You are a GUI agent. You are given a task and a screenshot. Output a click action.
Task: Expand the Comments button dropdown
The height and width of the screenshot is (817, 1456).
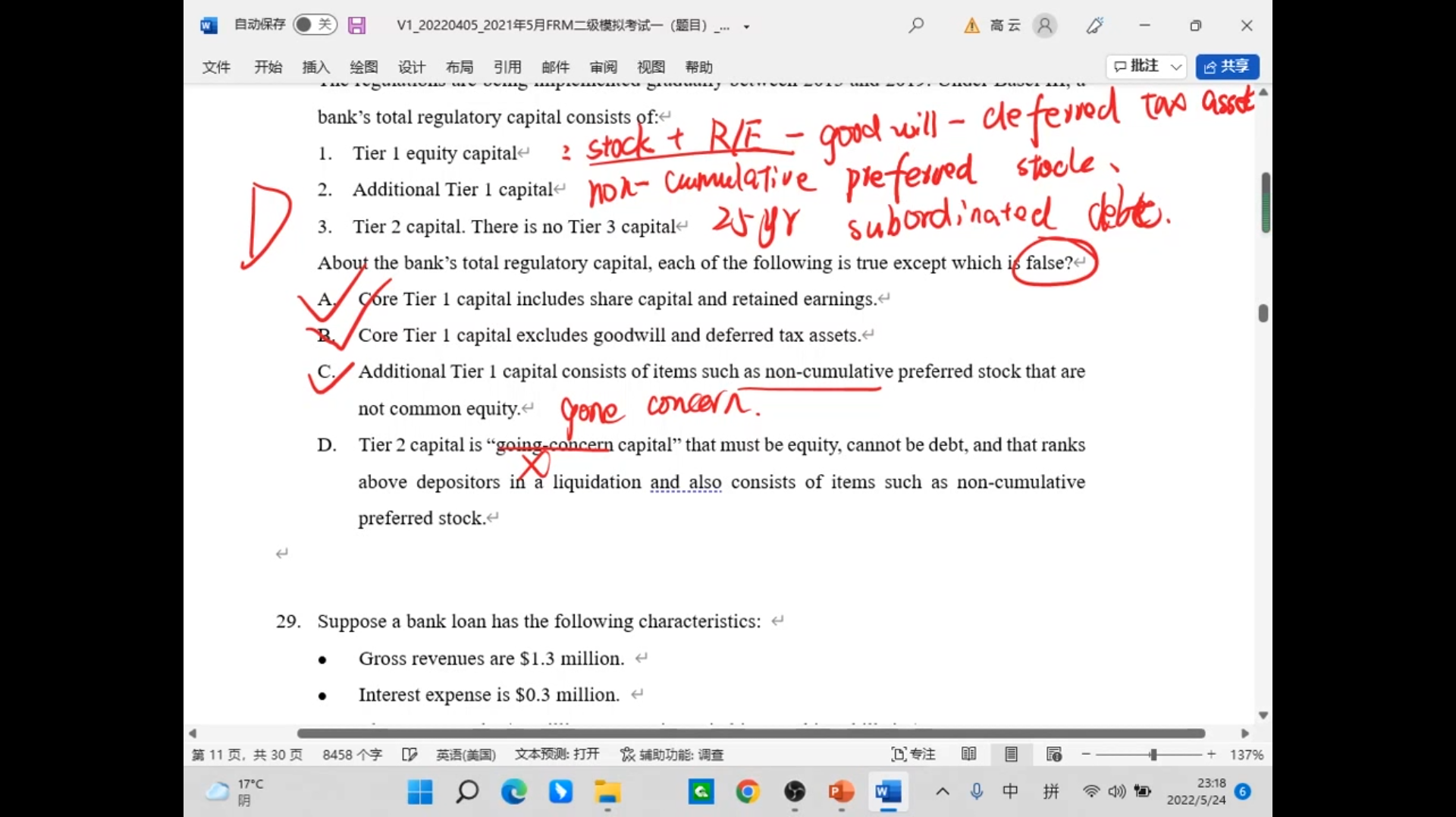click(x=1176, y=67)
